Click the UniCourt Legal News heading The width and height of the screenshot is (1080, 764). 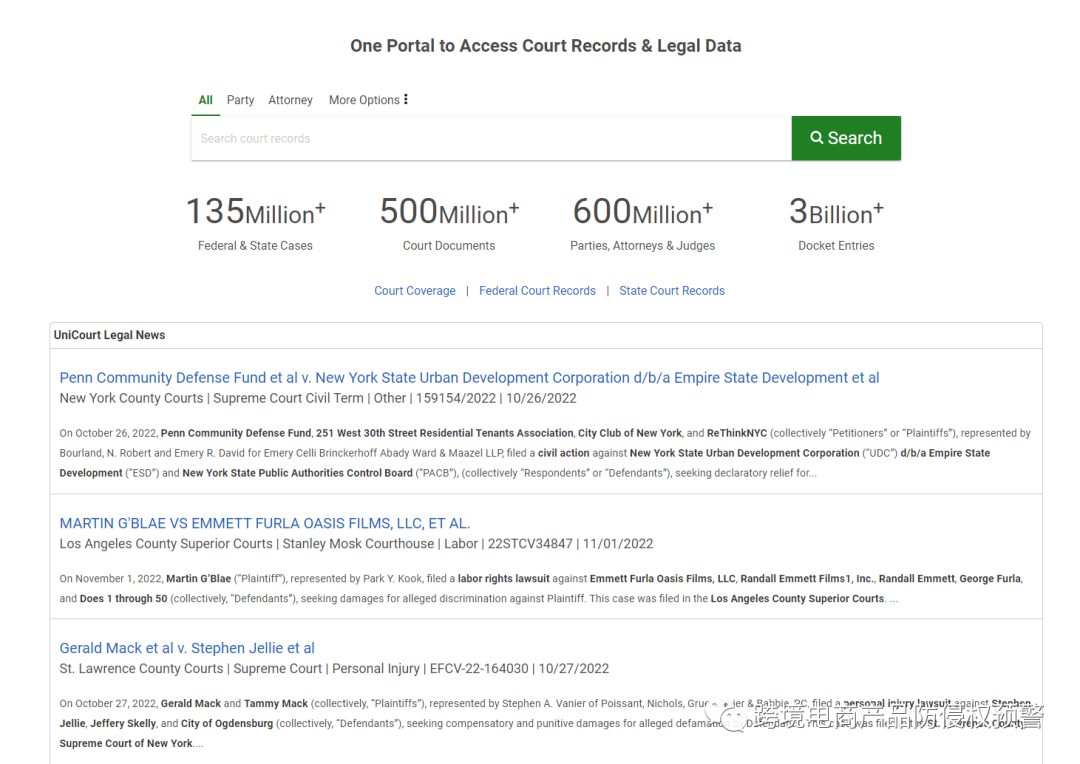110,335
